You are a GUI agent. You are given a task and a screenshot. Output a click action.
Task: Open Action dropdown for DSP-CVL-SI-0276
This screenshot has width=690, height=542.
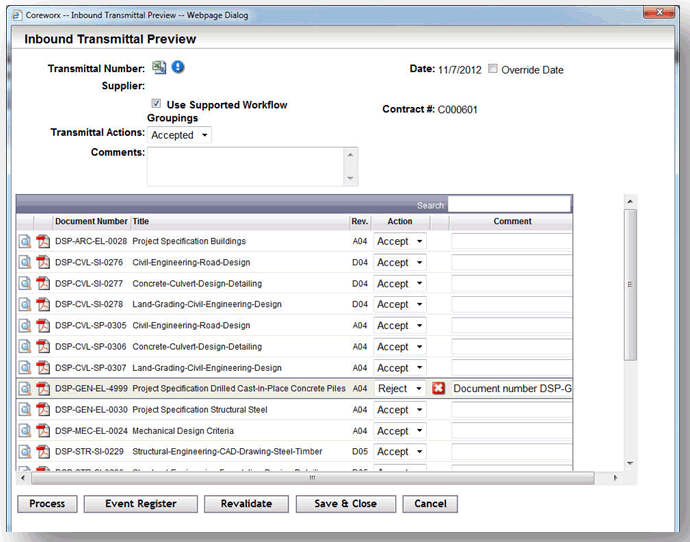400,262
